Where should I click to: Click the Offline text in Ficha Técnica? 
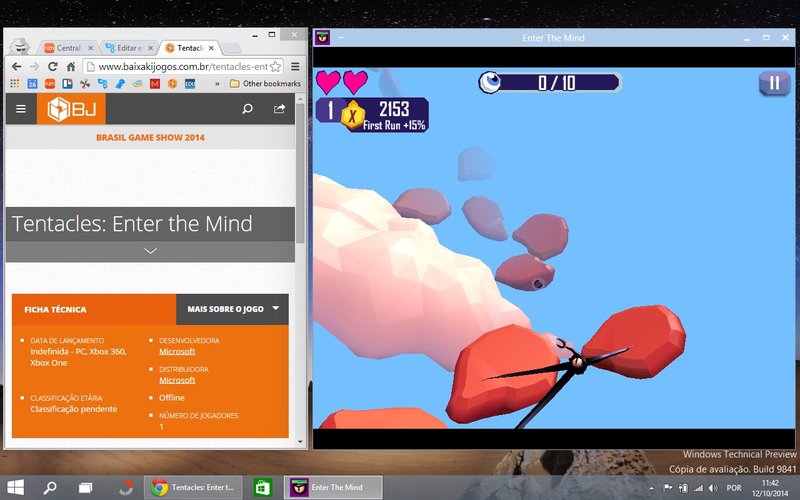[171, 397]
